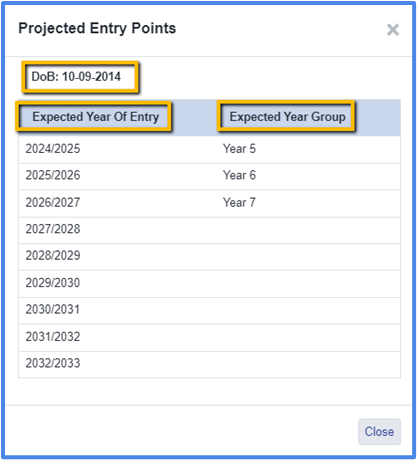The height and width of the screenshot is (460, 417).
Task: Select the 2029/2030 entry row
Action: click(209, 284)
